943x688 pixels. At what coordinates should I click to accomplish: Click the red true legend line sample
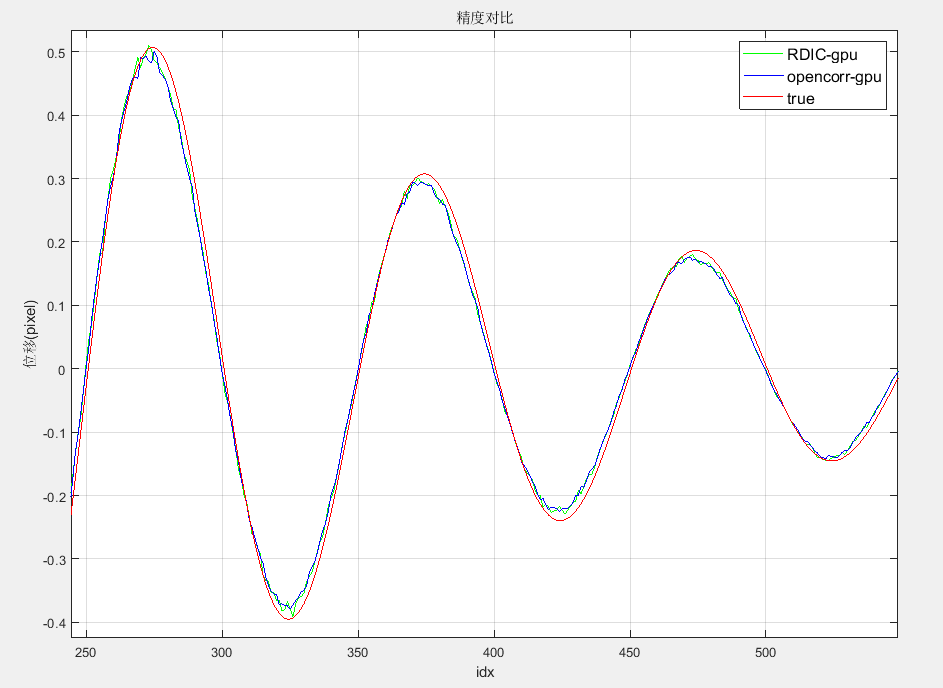coord(762,99)
